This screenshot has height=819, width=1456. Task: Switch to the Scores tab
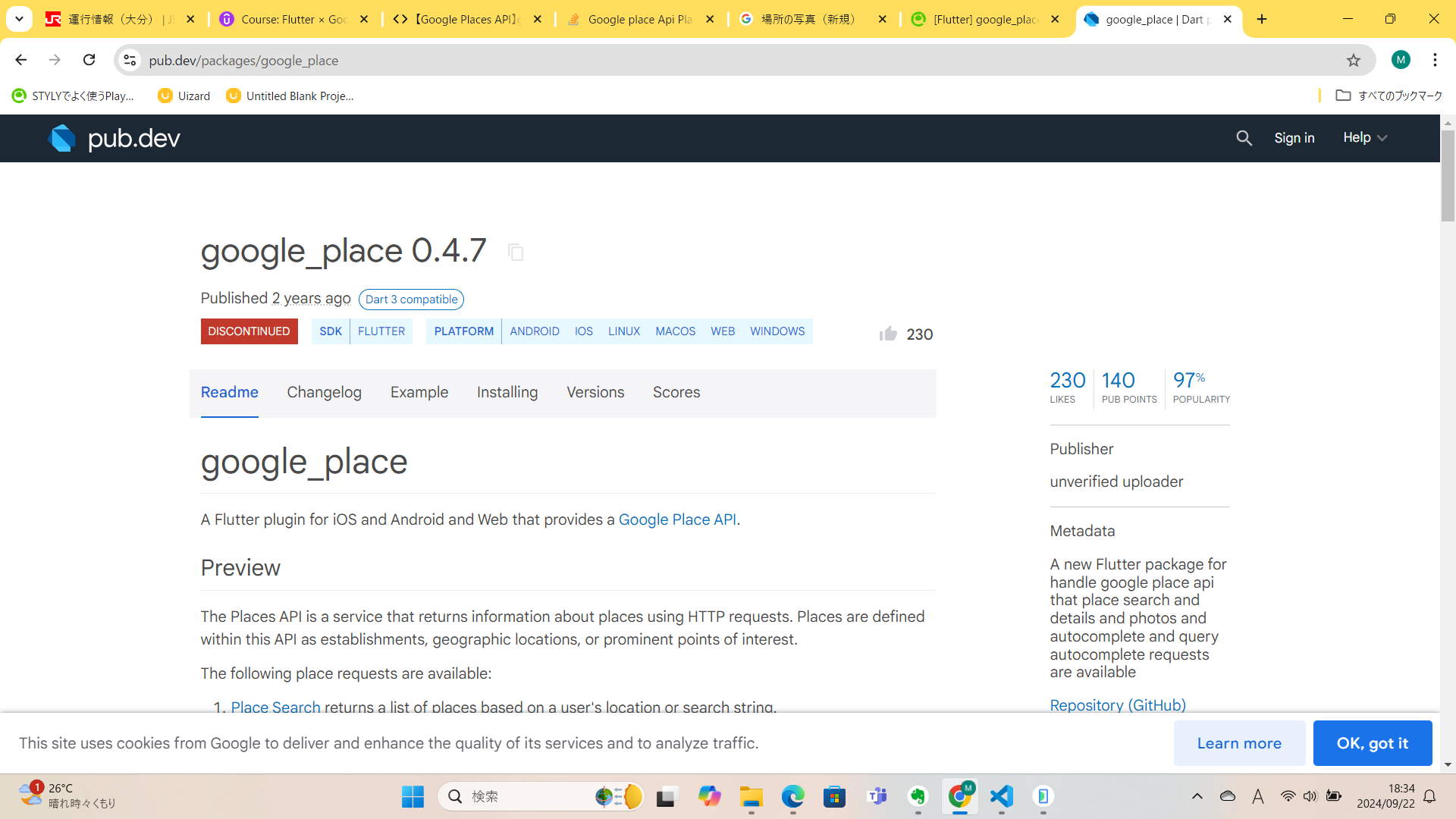[x=676, y=392]
